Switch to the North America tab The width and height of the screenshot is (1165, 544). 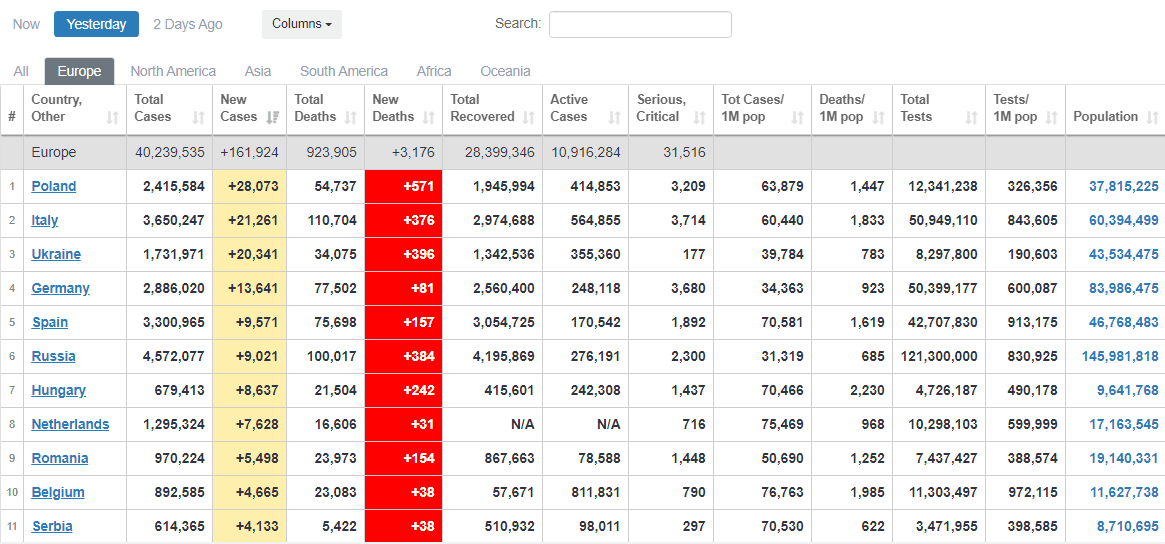pyautogui.click(x=173, y=71)
